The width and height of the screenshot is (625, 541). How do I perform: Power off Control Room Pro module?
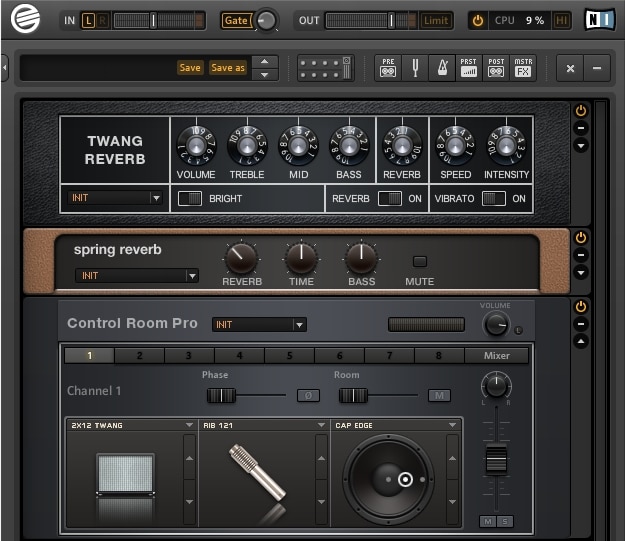click(581, 307)
